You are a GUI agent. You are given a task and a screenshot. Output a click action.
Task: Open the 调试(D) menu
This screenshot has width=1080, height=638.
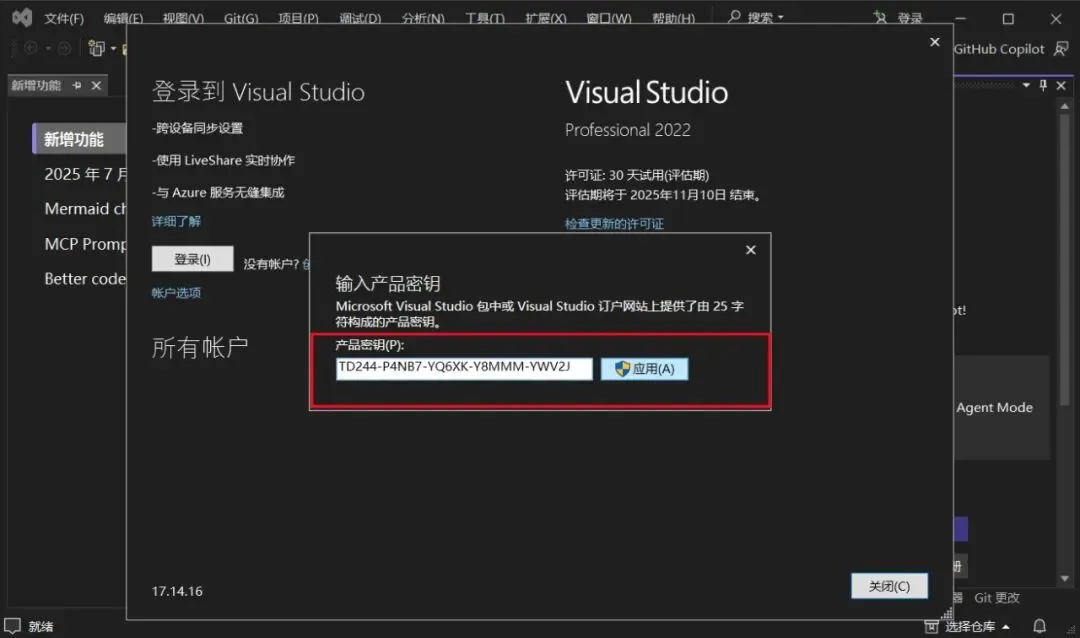pyautogui.click(x=360, y=19)
